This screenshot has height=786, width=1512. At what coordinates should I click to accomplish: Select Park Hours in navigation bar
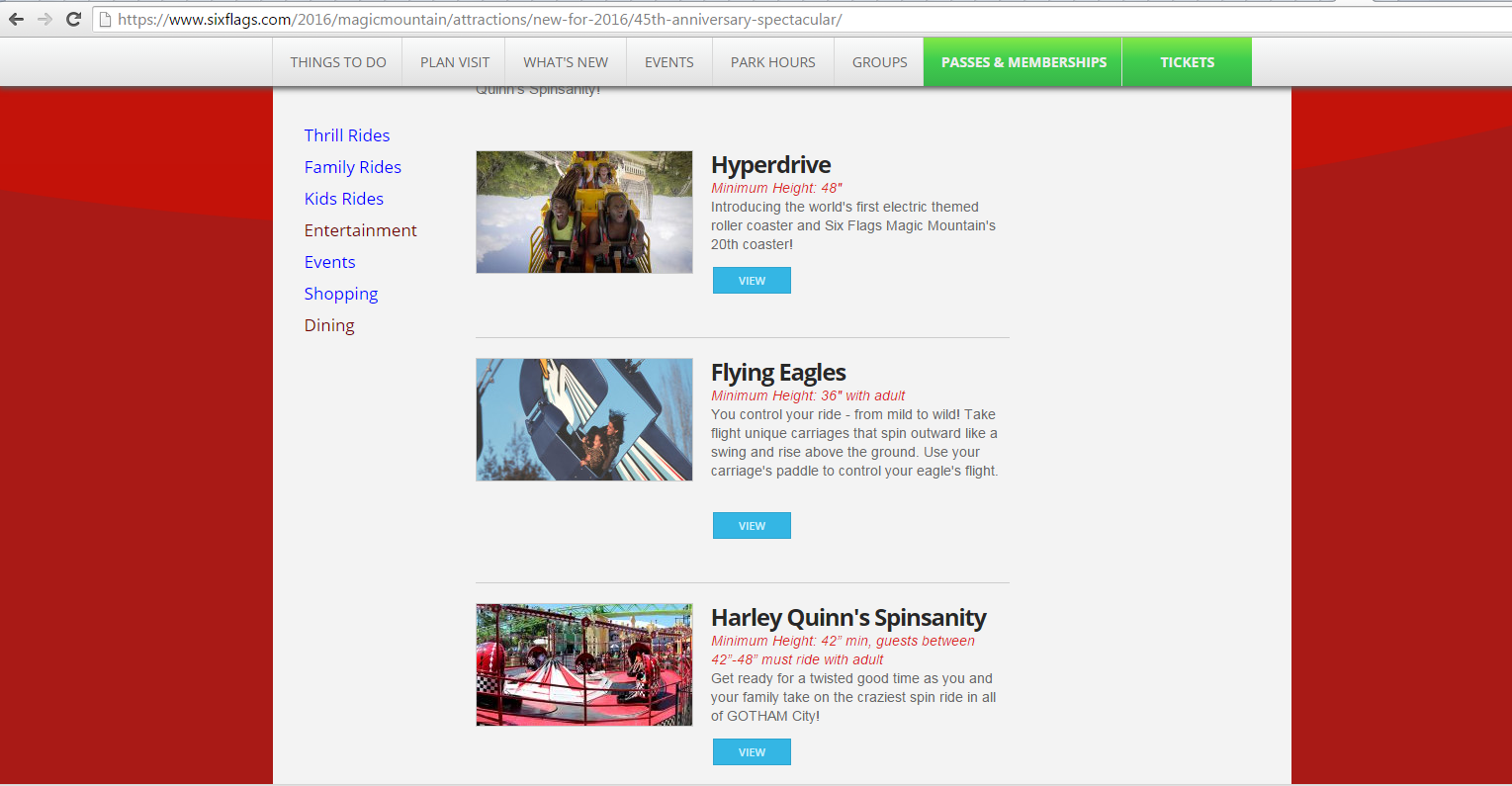coord(772,62)
